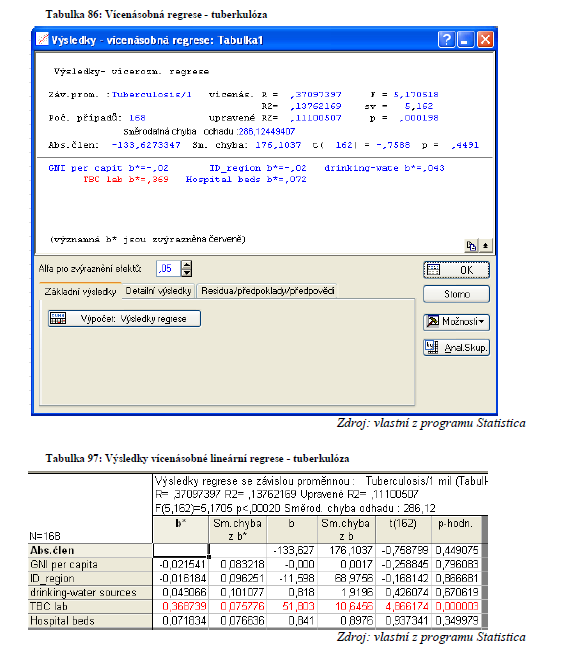
Task: Confirm with the OK button
Action: coord(456,270)
